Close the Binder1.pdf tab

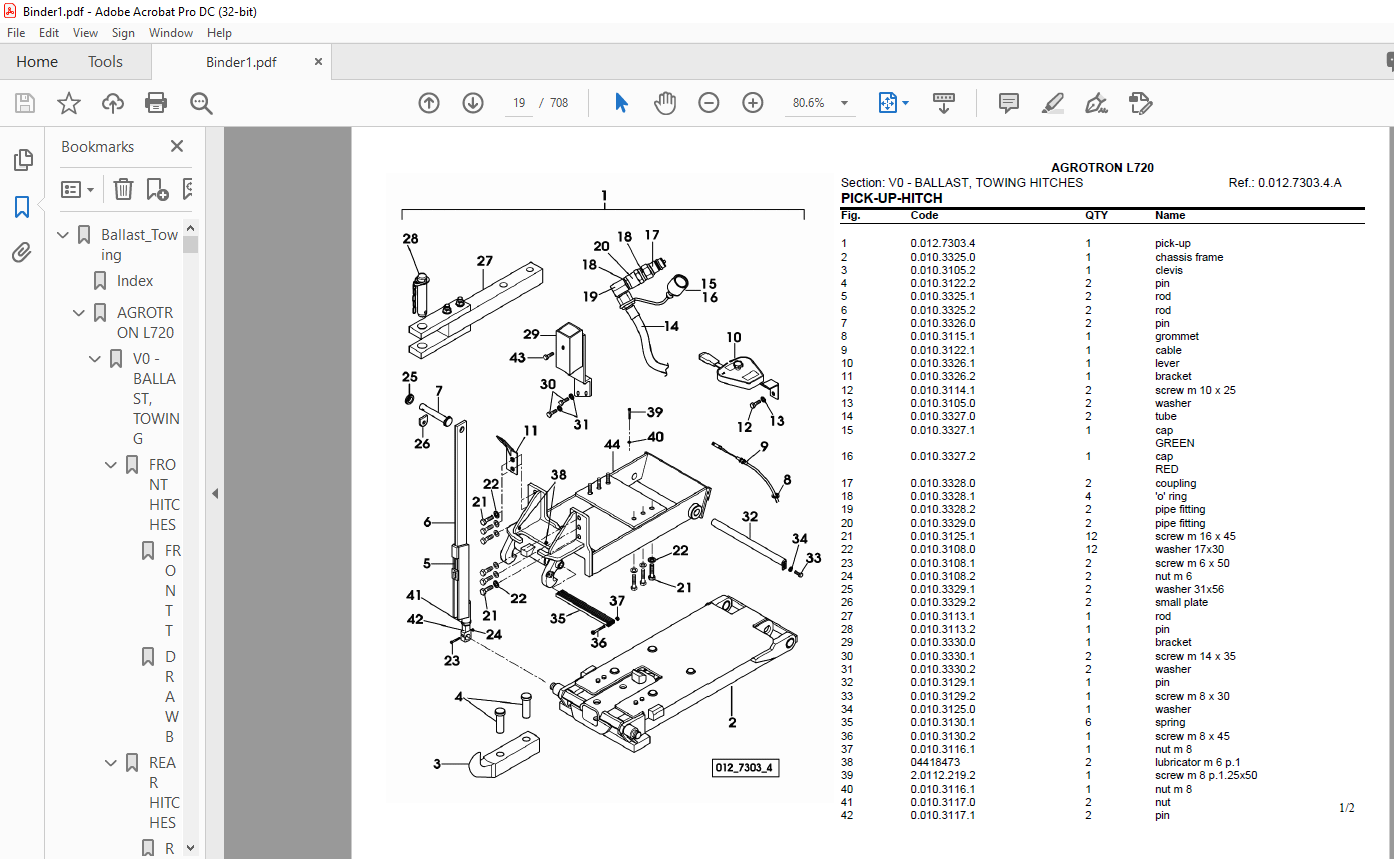(319, 62)
